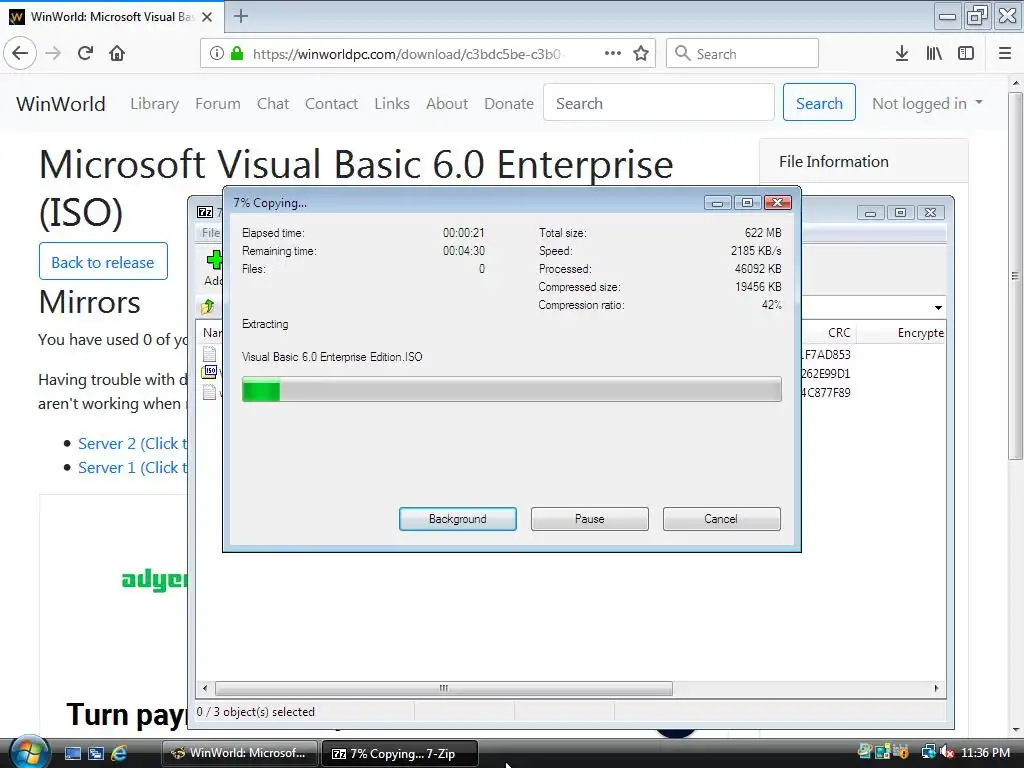The image size is (1024, 768).
Task: Switch to 7% Copying 7-Zip taskbar button
Action: pos(400,753)
